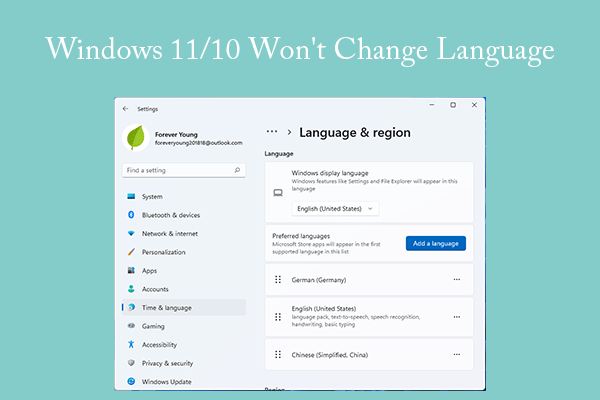Select the Chinese (Simplified, China) language row
Screen dimensions: 600x400
[x=369, y=355]
